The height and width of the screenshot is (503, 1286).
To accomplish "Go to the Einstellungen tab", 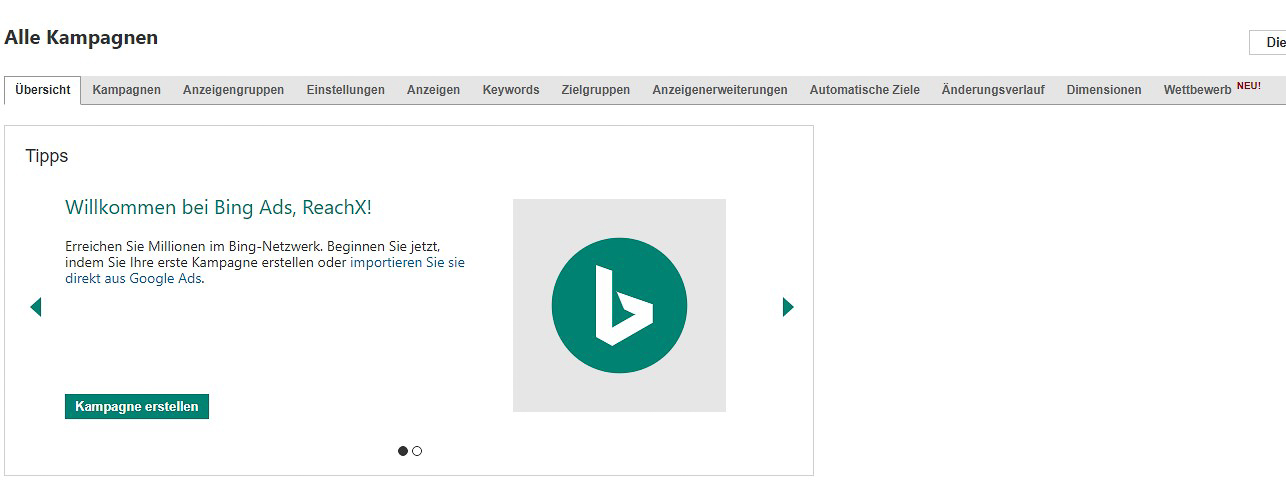I will pos(346,90).
